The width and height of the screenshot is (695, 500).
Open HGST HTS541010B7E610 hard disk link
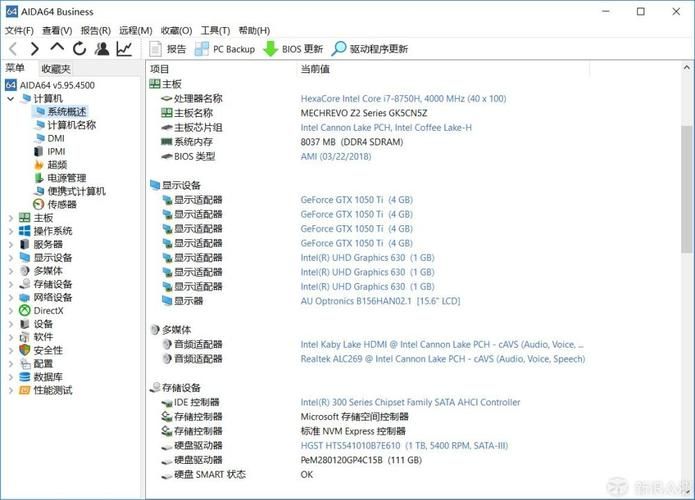[404, 445]
